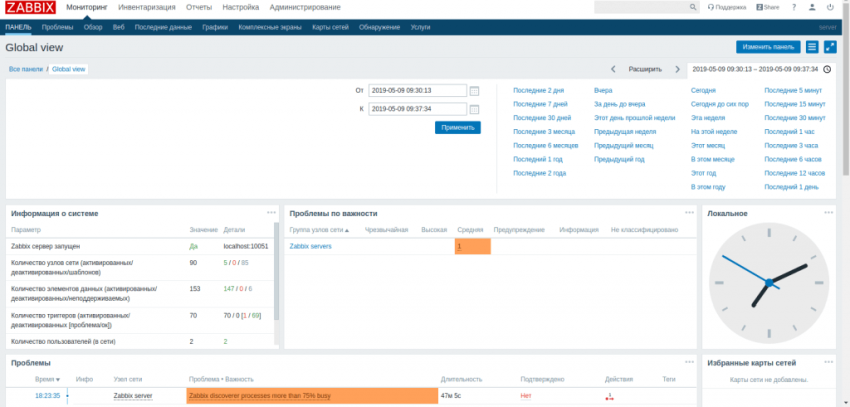Sort problems by Время column
Screen dimensions: 850x407
[47, 379]
